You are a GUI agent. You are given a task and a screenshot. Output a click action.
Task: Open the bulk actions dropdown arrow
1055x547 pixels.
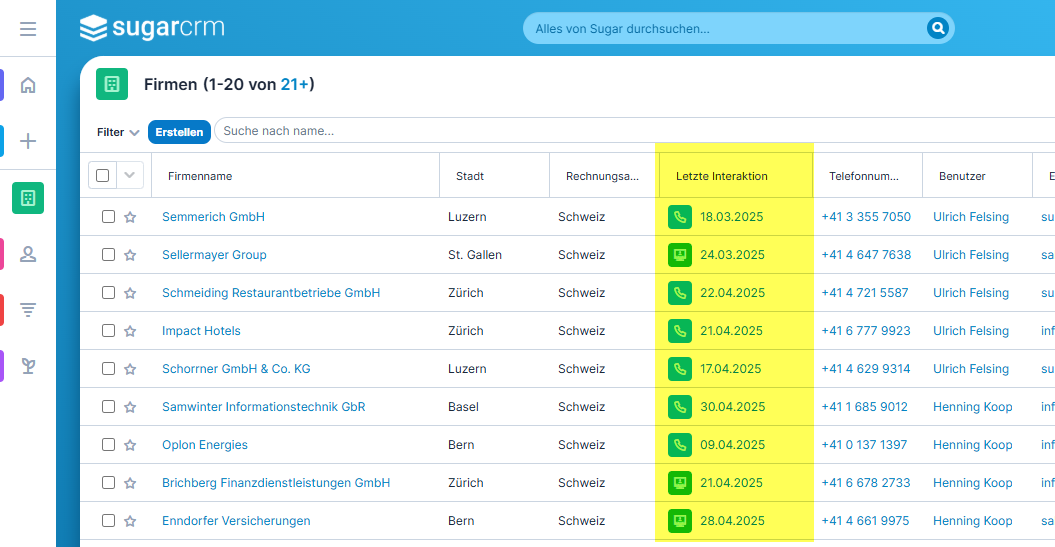pos(130,176)
